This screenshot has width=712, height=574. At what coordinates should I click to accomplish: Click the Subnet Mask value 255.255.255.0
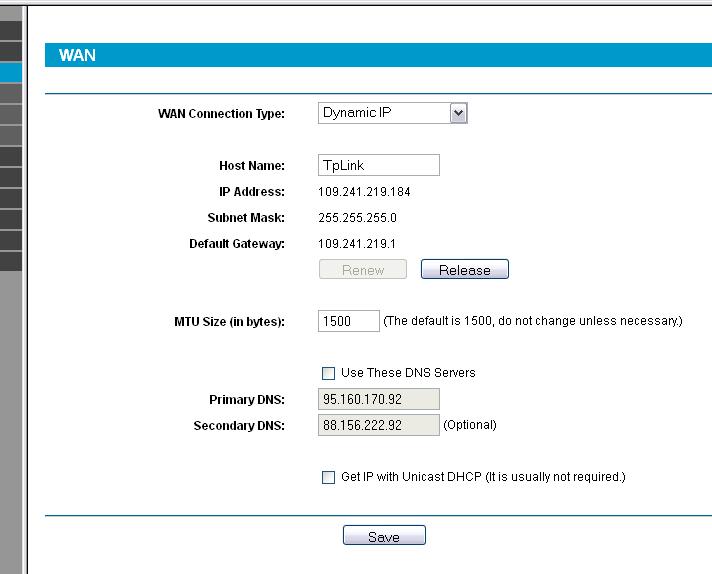tap(357, 218)
